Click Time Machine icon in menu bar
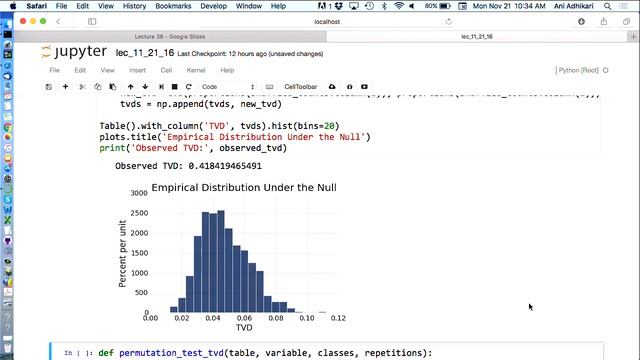Viewport: 640px width, 360px height. [x=369, y=6]
